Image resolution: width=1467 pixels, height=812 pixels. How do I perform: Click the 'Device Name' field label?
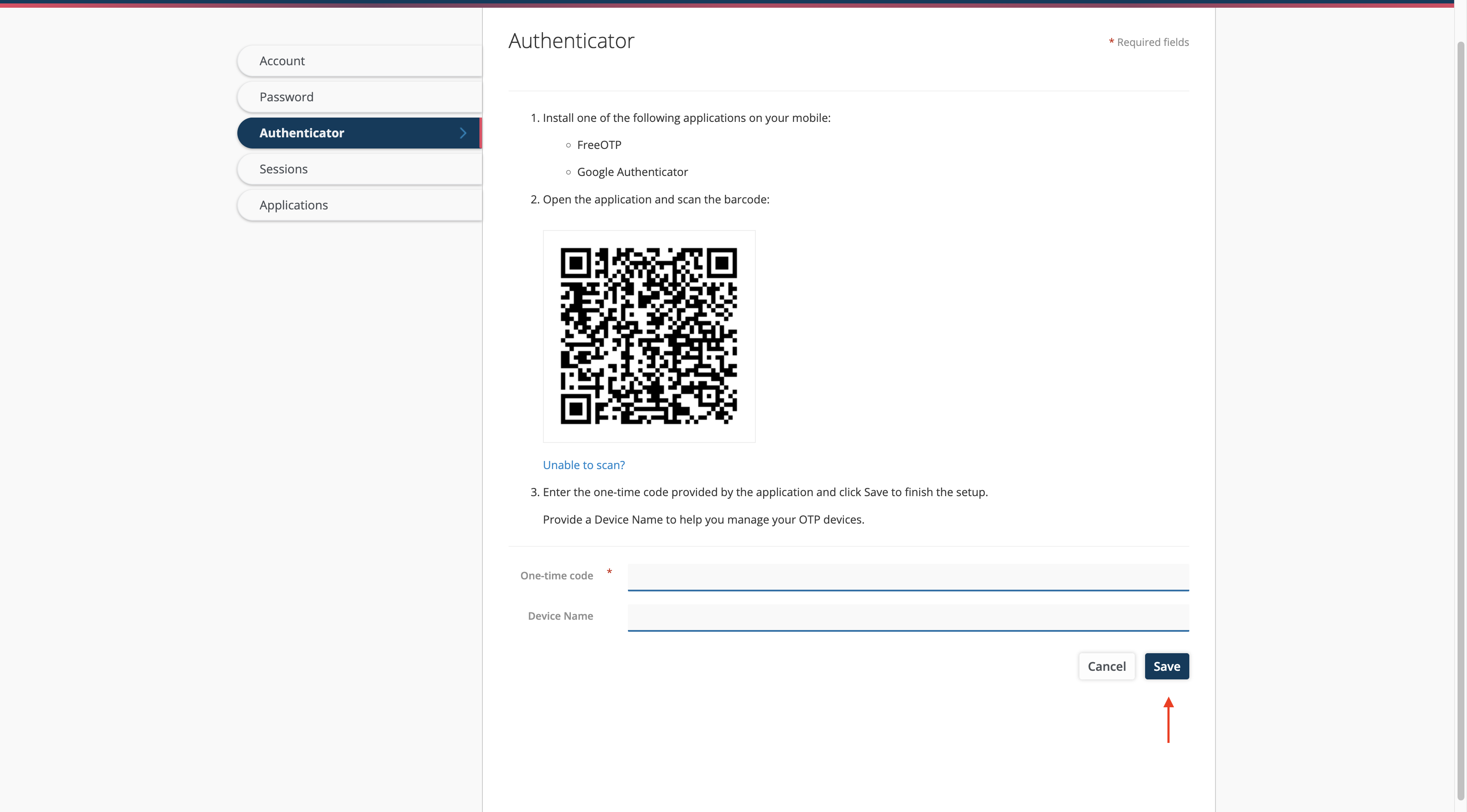561,616
